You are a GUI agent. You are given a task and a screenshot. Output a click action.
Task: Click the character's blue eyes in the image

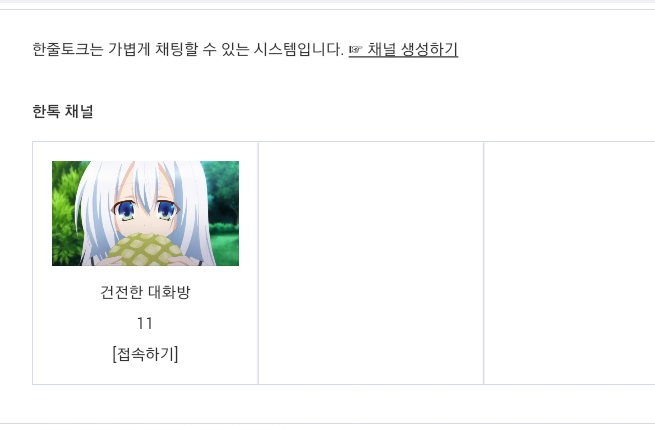click(x=145, y=210)
